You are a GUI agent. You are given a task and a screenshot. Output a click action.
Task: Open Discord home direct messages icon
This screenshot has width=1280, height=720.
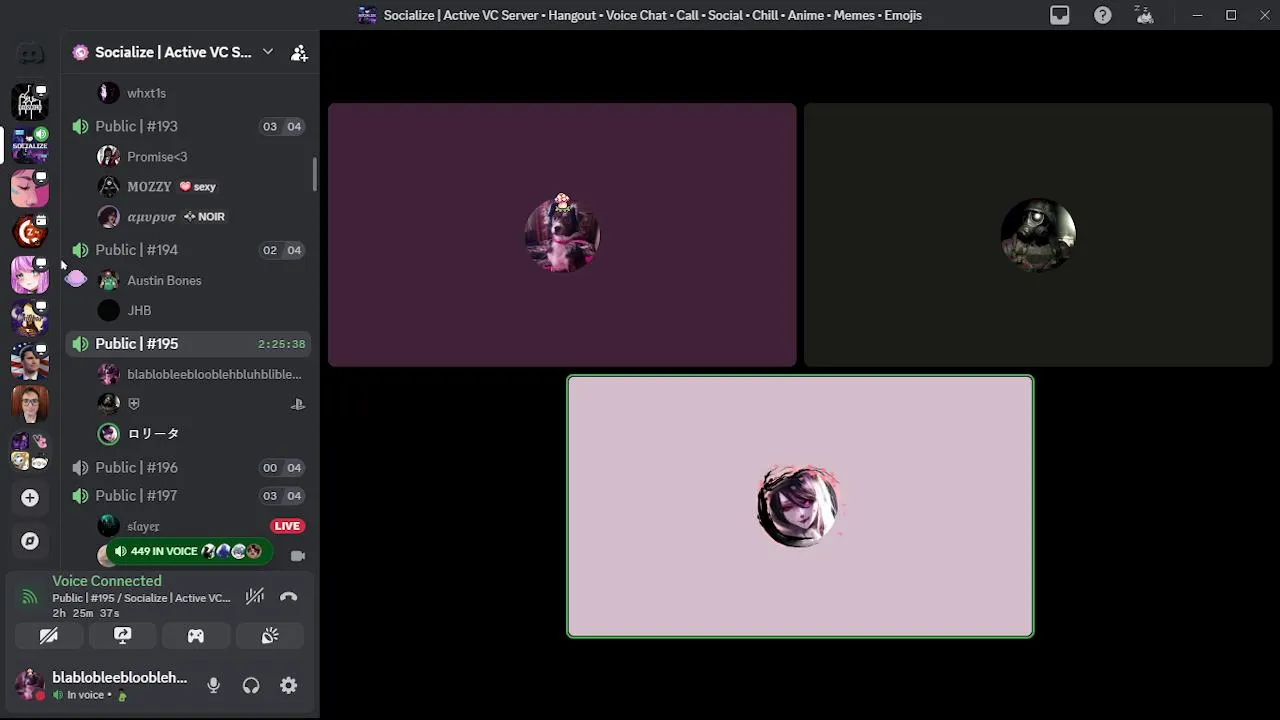(x=30, y=54)
